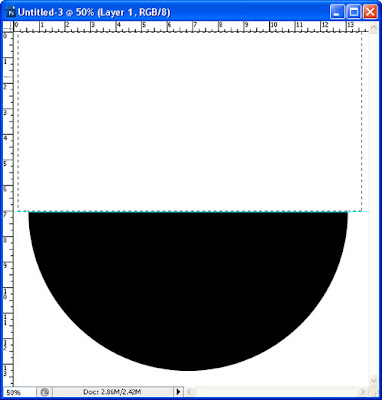Open the status bar options arrow menu
This screenshot has width=382, height=400.
point(178,392)
